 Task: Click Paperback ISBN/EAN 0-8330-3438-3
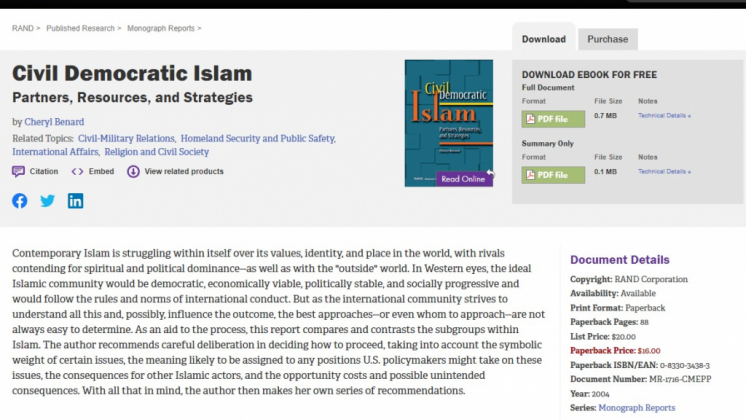tap(640, 365)
